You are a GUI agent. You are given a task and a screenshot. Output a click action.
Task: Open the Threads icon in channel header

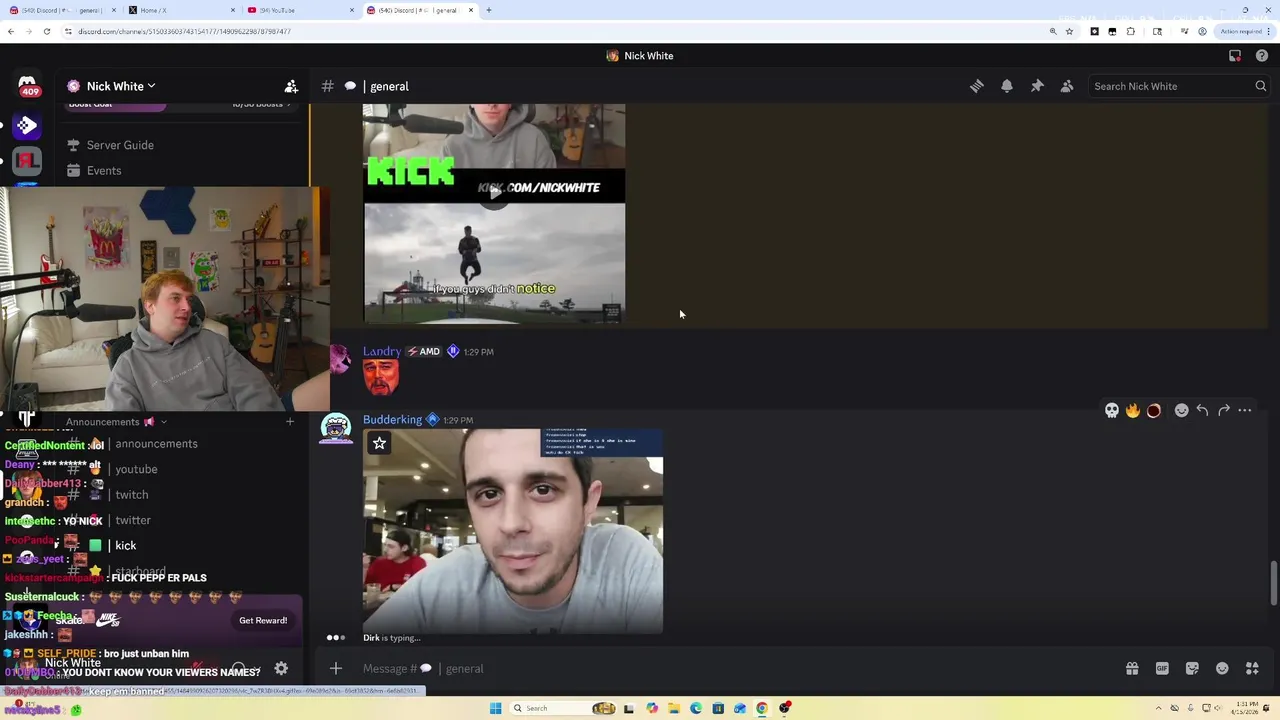pos(976,86)
